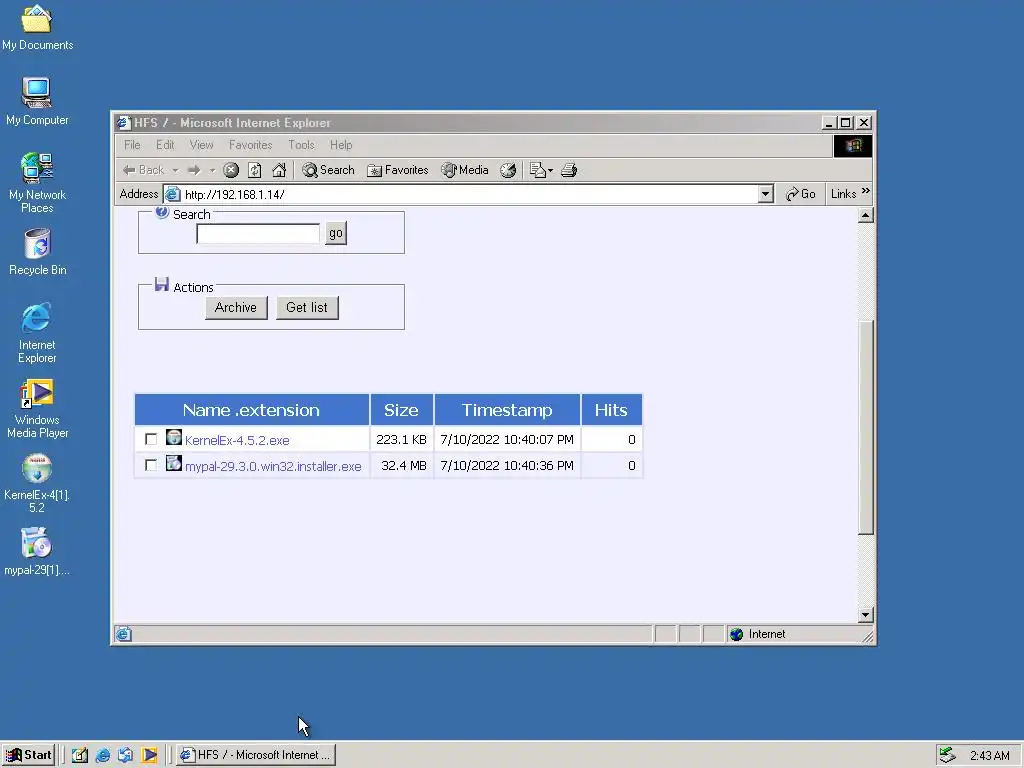Click the Archive button
The image size is (1024, 768).
point(236,308)
